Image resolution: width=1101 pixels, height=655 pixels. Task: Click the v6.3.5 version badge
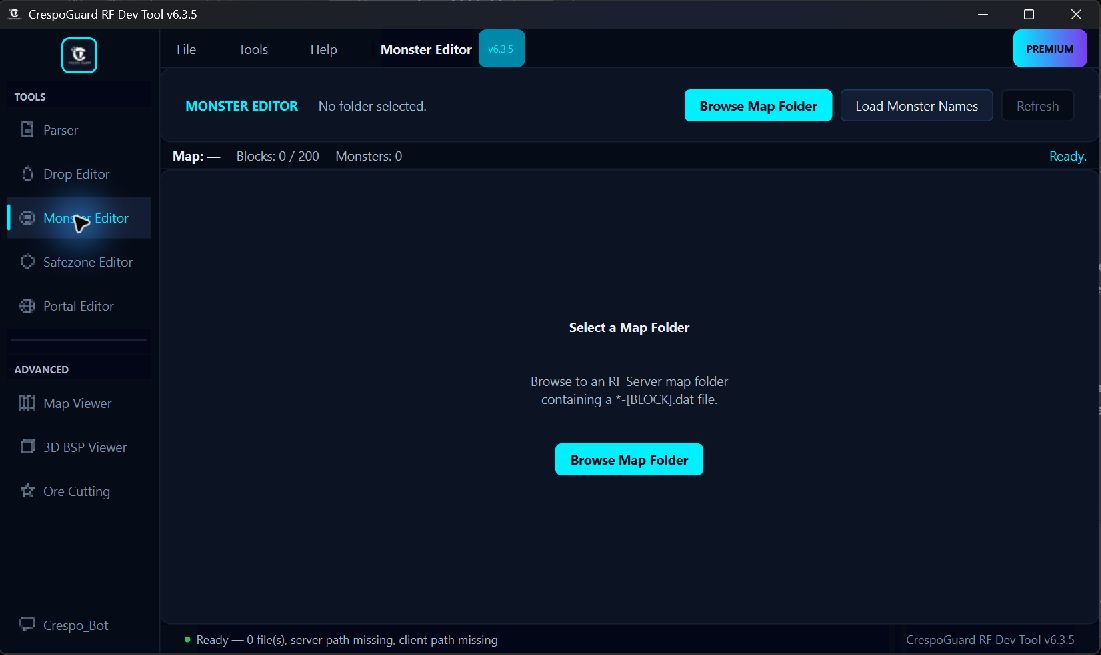coord(501,48)
